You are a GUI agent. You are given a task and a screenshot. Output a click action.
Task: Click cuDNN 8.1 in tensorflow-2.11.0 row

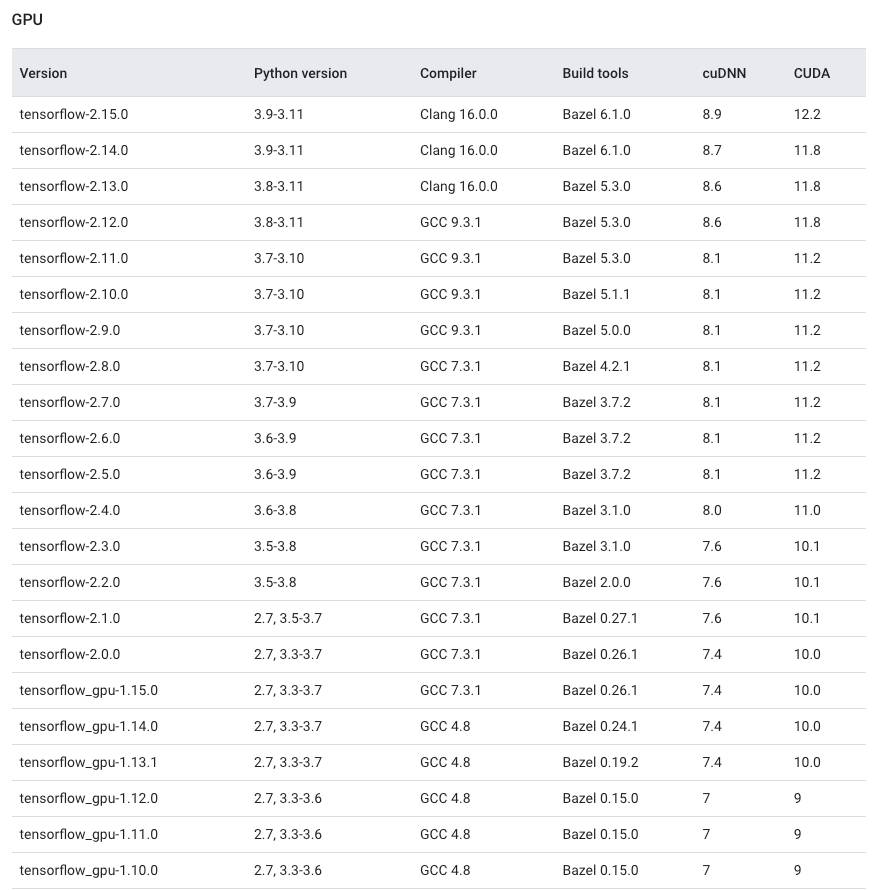711,258
